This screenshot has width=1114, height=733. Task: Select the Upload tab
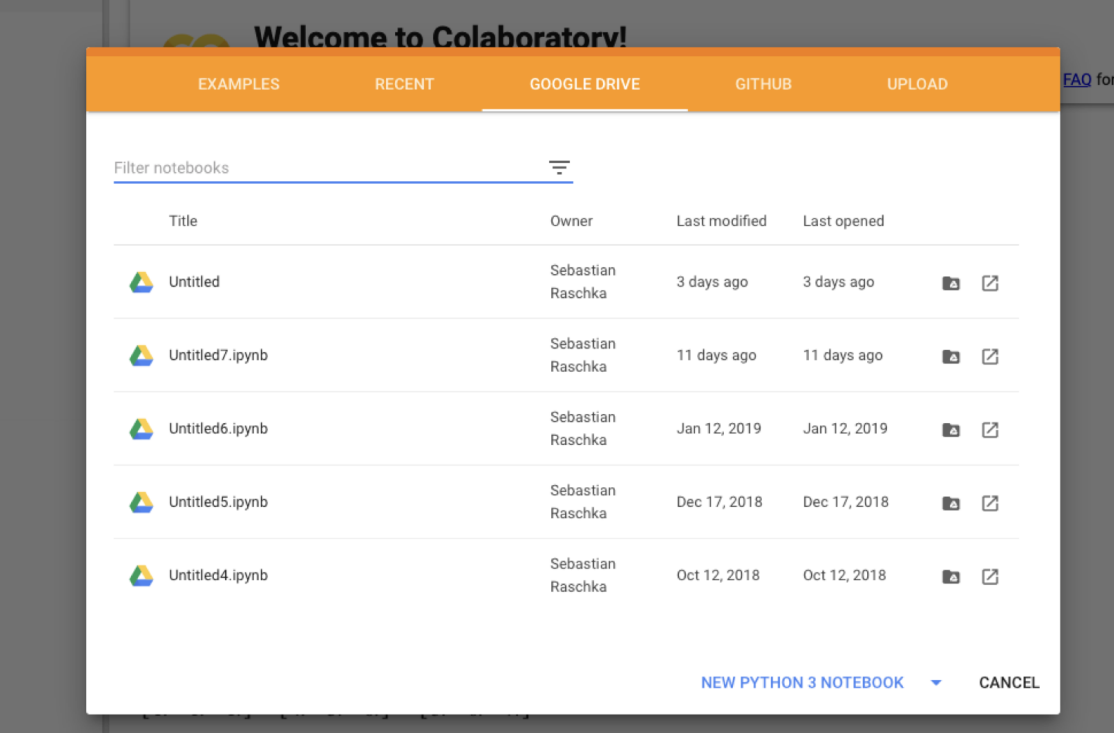(x=917, y=84)
